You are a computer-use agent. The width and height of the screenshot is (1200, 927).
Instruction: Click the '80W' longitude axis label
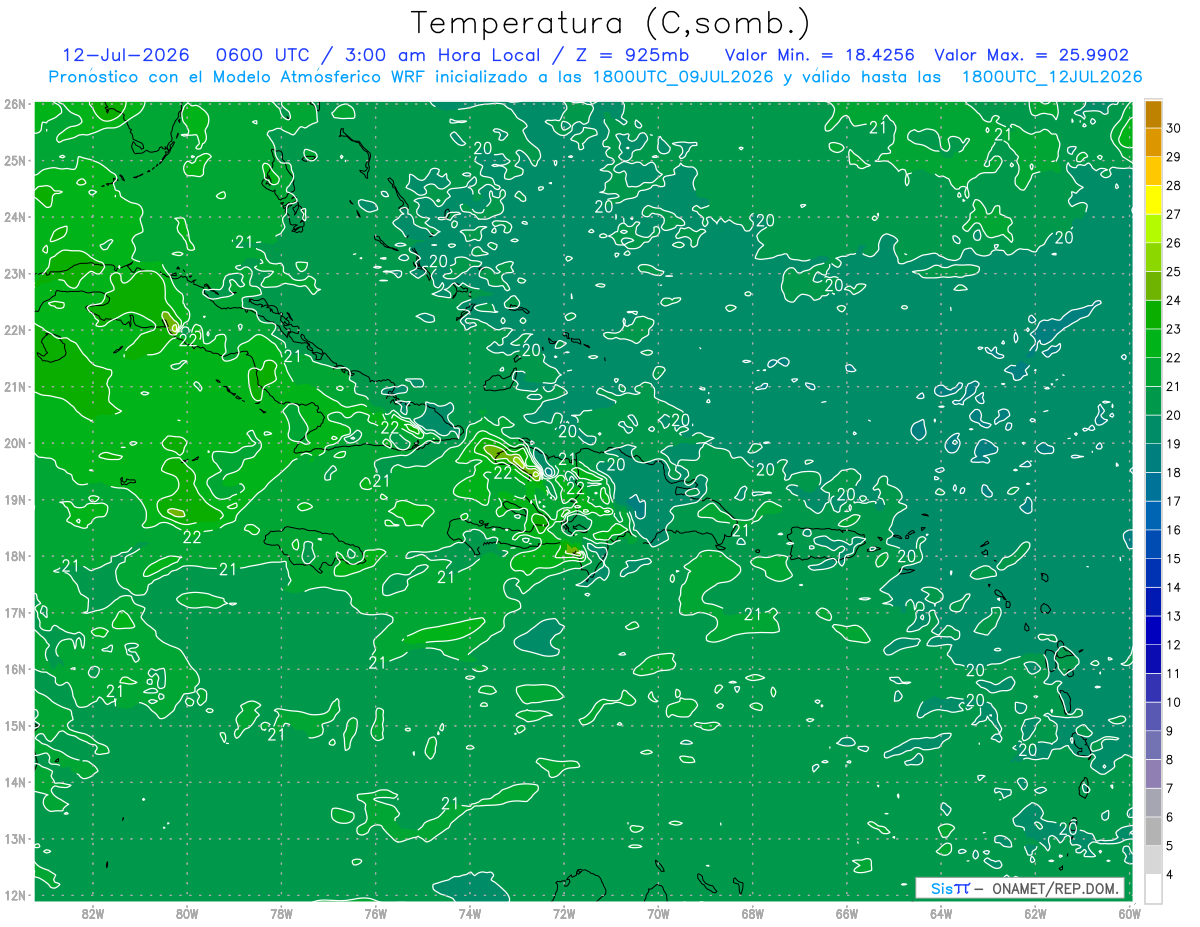[187, 913]
